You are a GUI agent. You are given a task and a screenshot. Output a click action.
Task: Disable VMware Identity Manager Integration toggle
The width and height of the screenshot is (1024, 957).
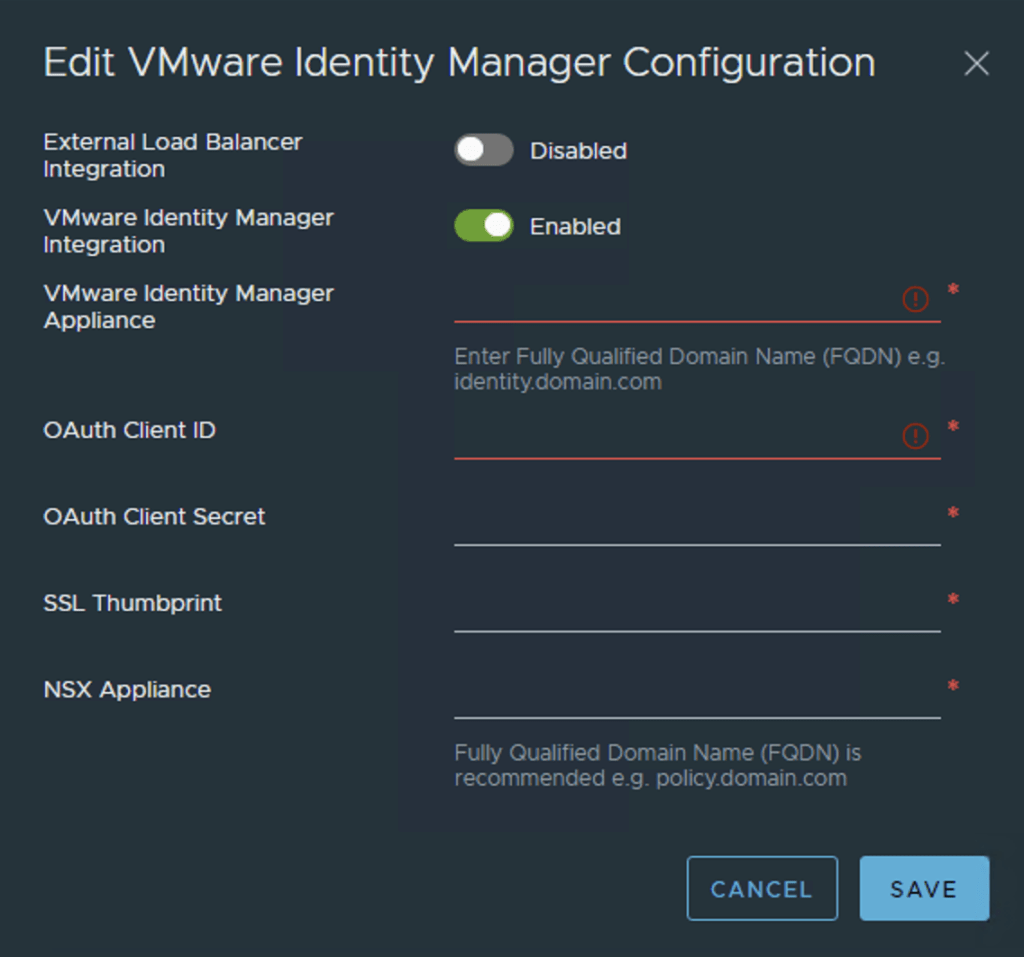point(484,226)
